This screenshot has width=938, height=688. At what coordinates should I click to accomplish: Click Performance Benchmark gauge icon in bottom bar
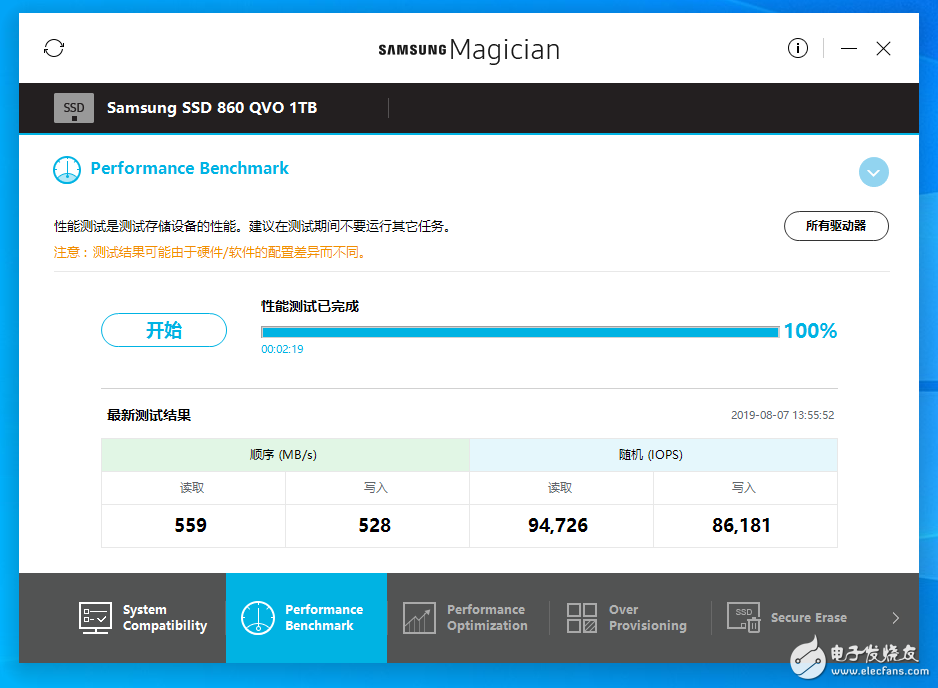(x=258, y=618)
